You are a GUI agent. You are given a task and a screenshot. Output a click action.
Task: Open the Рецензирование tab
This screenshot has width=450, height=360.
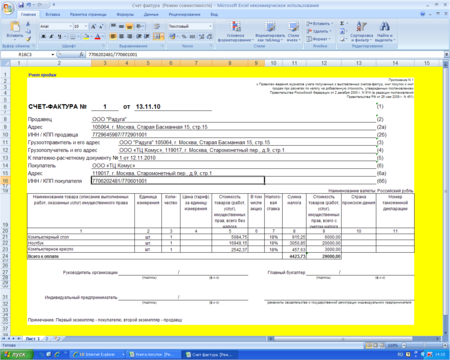[184, 14]
